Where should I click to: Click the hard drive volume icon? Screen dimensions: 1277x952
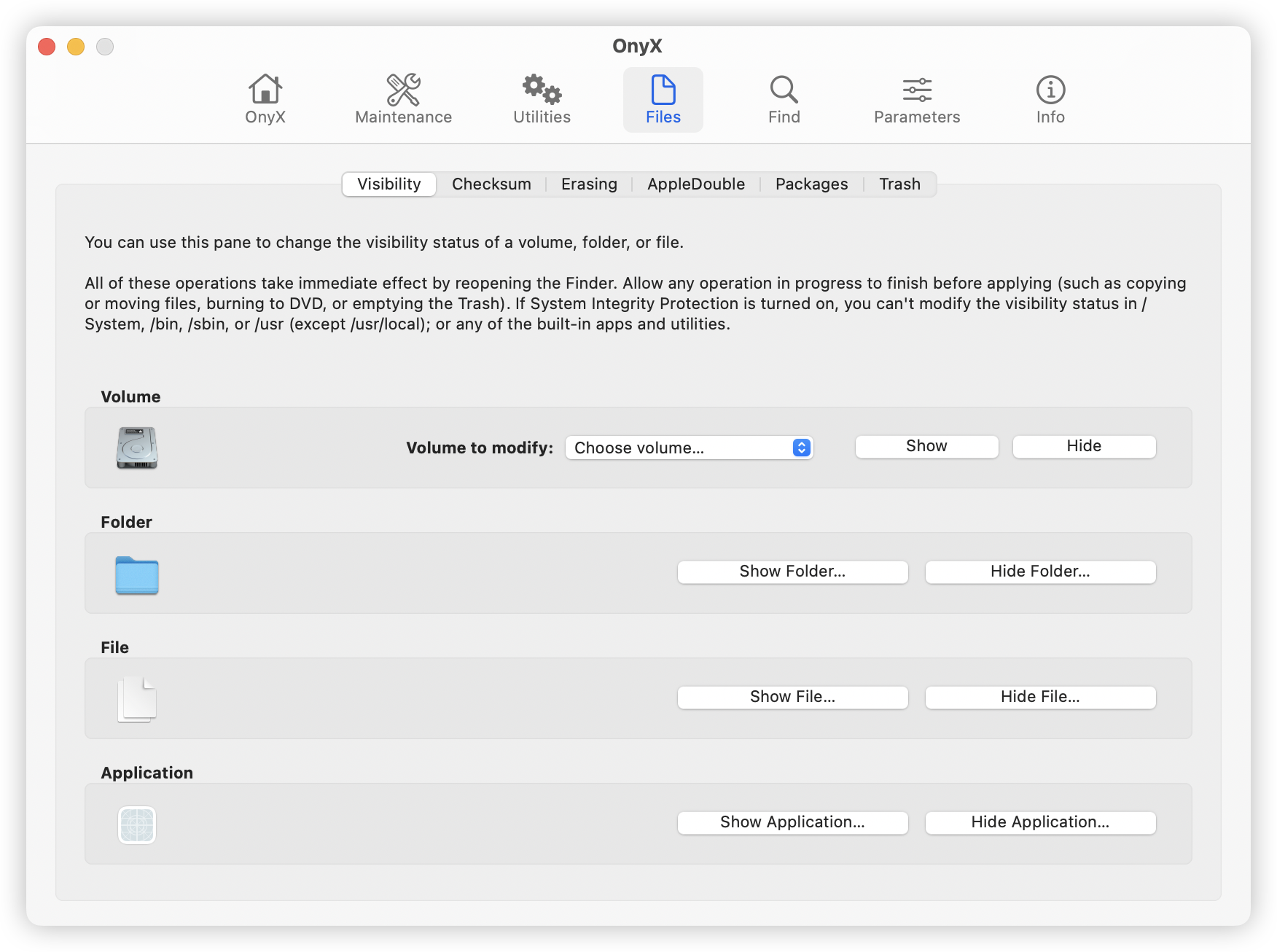tap(137, 448)
